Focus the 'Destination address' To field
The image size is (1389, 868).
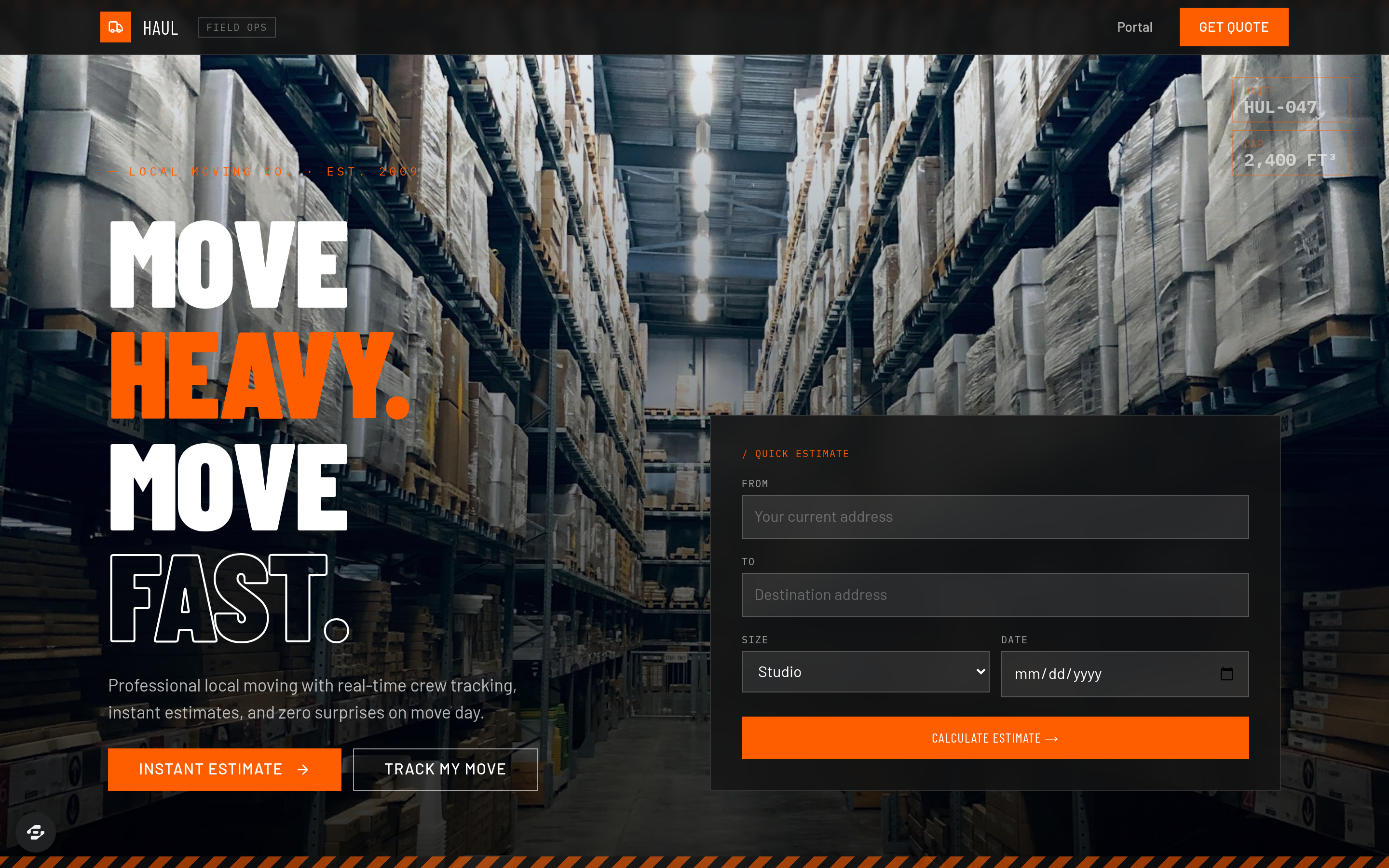[x=994, y=595]
